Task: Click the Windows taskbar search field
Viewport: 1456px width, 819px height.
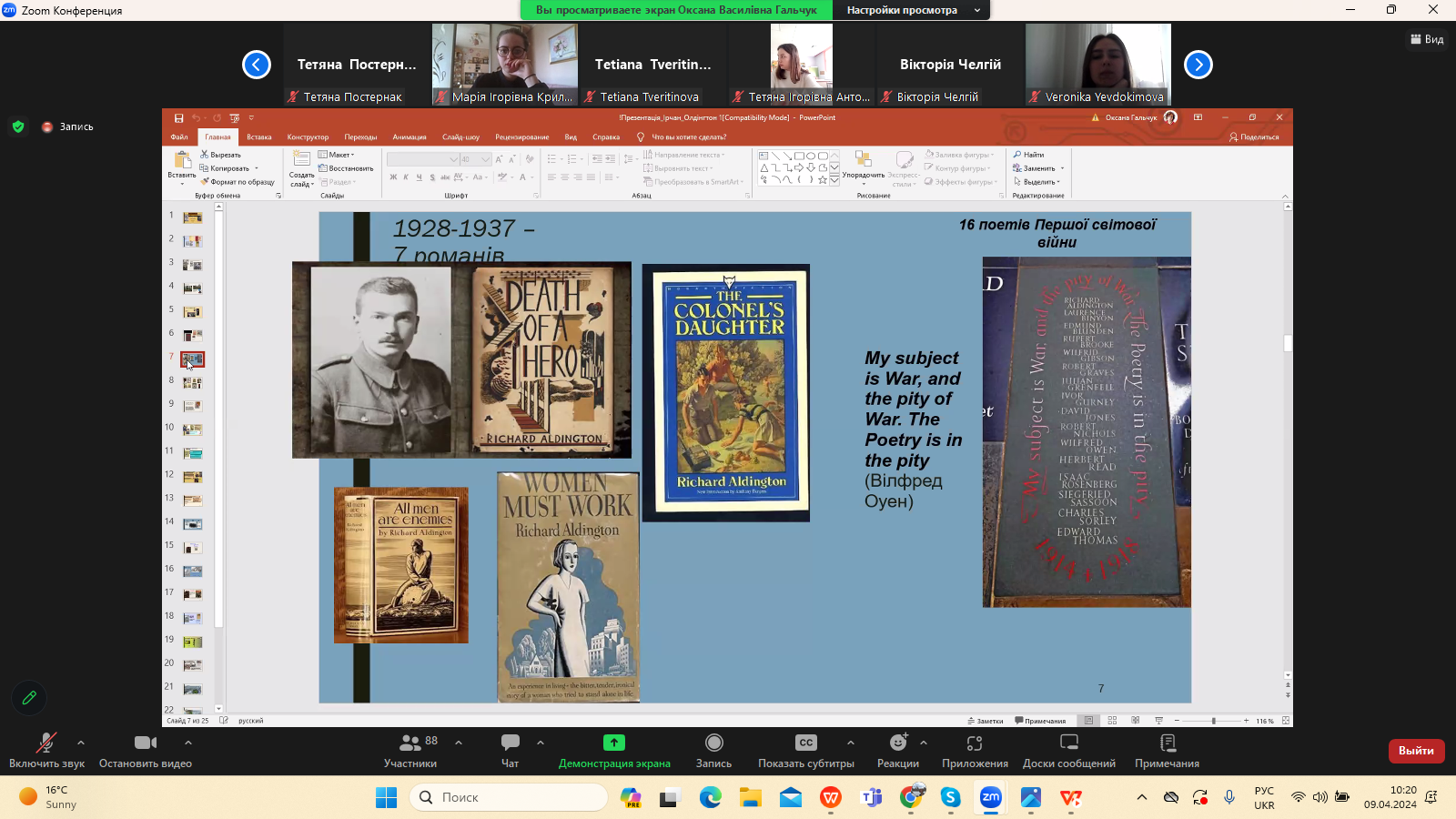Action: tap(510, 797)
